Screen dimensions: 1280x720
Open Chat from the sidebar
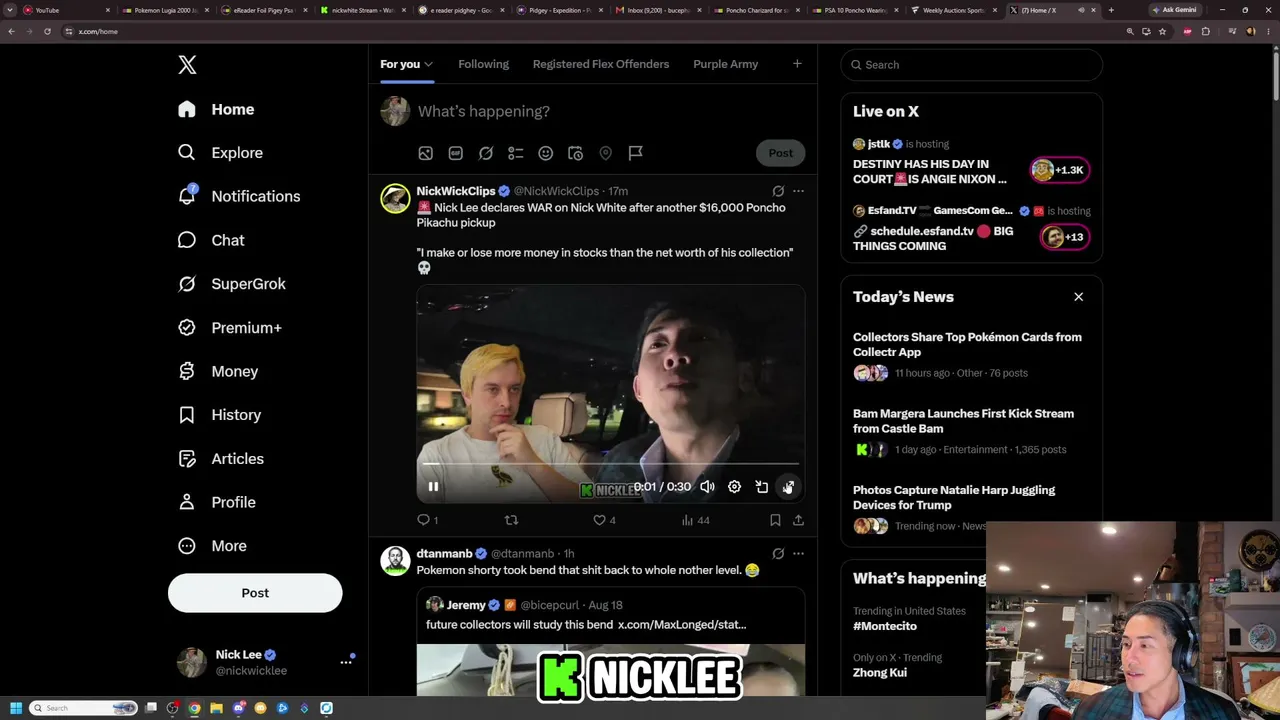point(211,240)
